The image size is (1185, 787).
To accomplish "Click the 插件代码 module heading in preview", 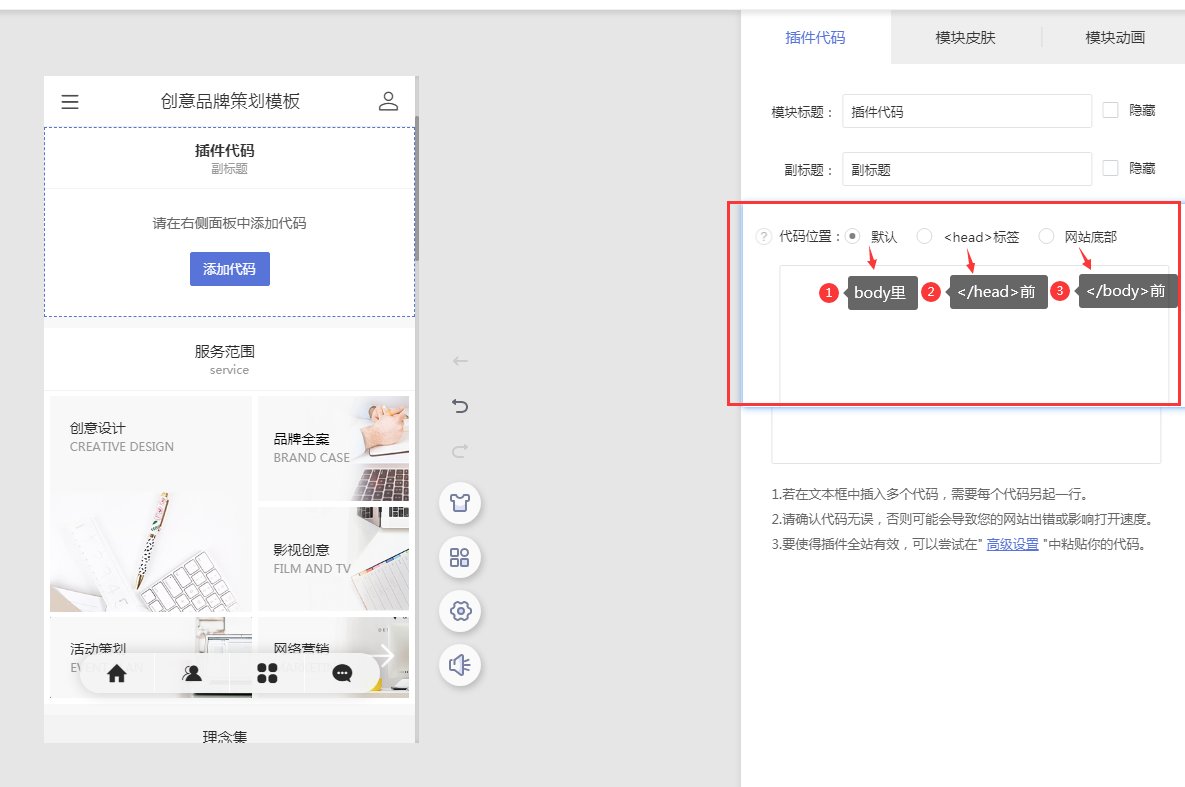I will pyautogui.click(x=224, y=150).
